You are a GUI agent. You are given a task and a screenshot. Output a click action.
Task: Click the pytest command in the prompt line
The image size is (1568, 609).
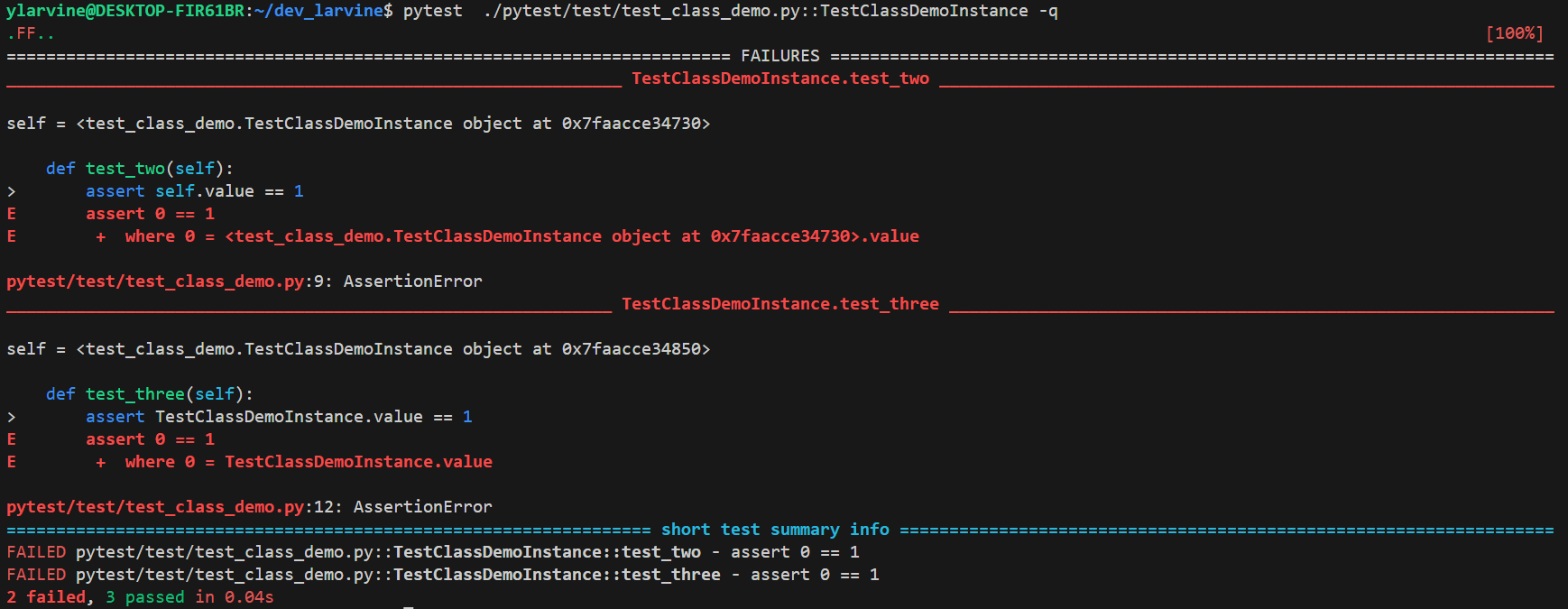[x=432, y=11]
